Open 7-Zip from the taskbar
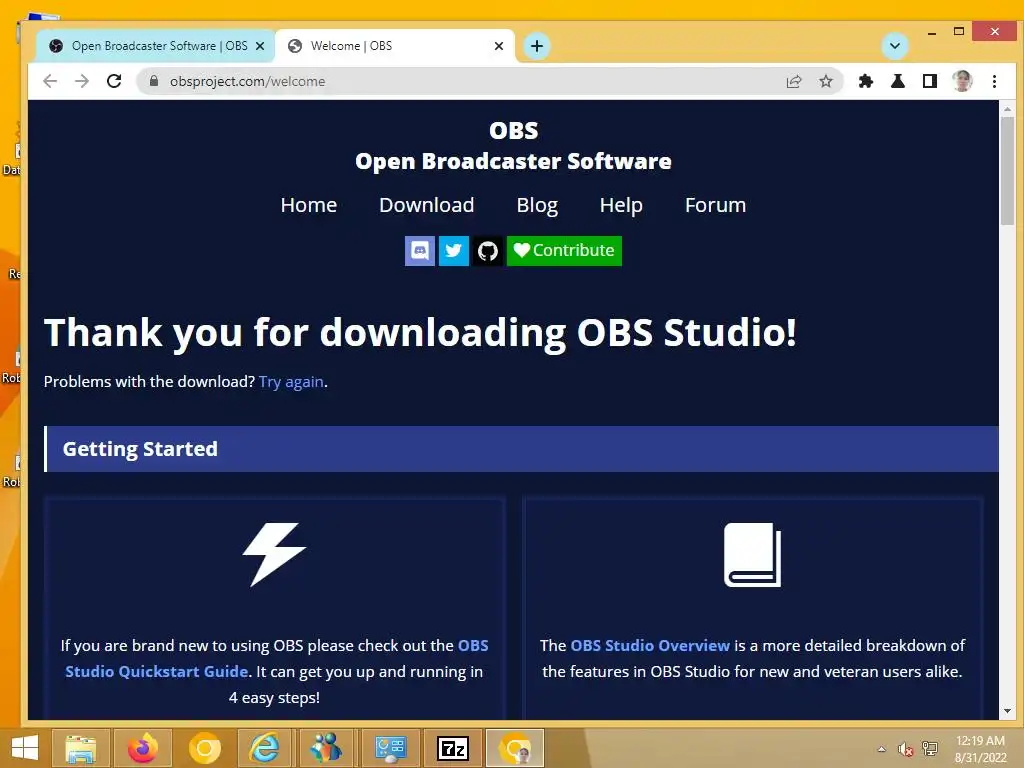The image size is (1024, 768). [x=453, y=748]
